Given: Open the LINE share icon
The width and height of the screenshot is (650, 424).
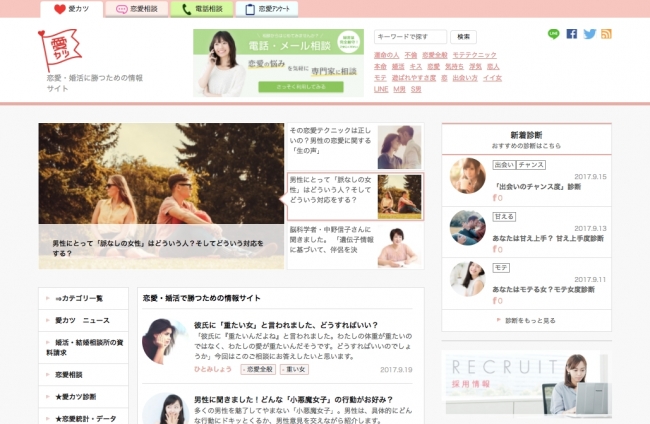Looking at the screenshot, I should pos(553,34).
